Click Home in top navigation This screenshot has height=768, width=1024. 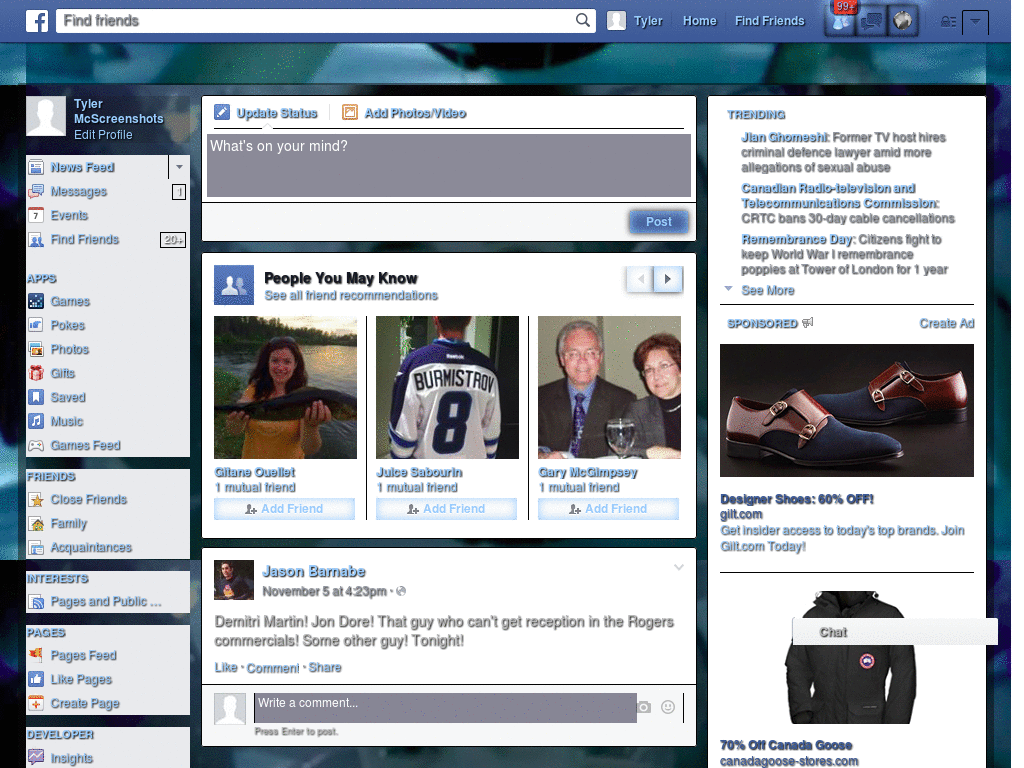[699, 21]
